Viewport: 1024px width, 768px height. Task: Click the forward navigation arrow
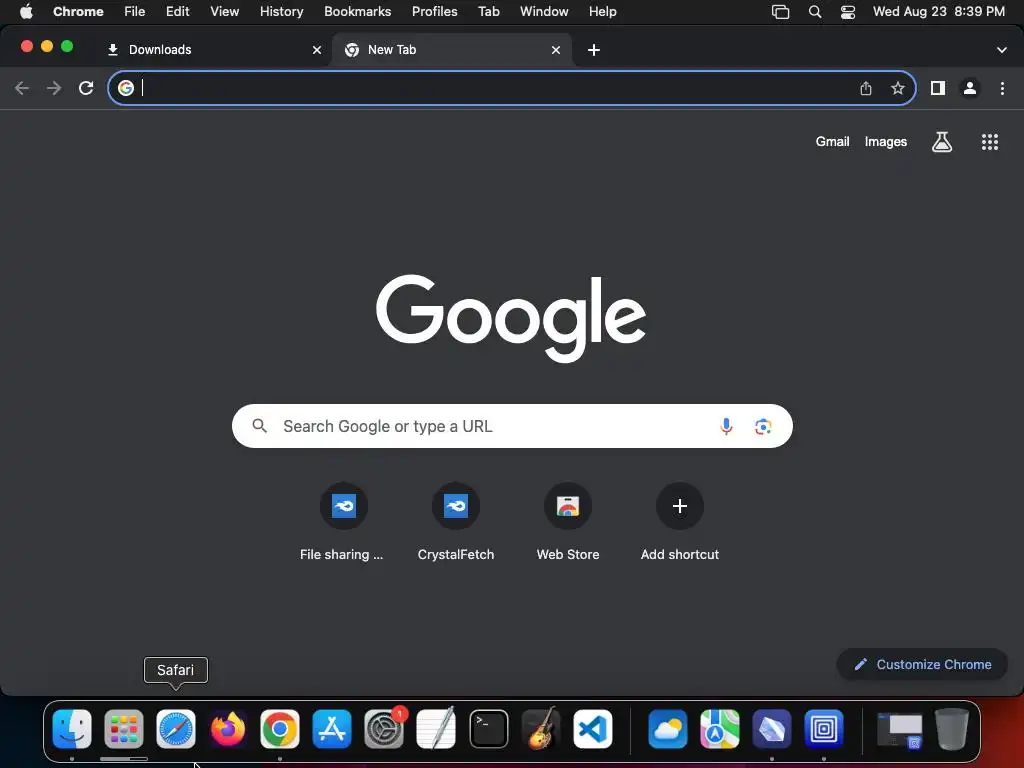(54, 88)
